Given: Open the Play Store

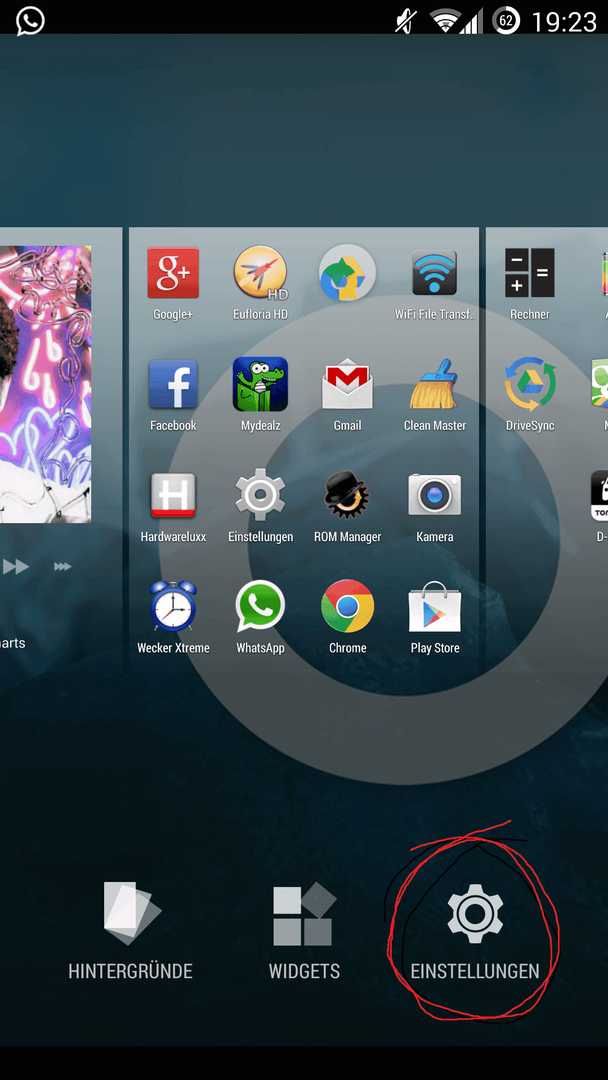Looking at the screenshot, I should (x=434, y=618).
